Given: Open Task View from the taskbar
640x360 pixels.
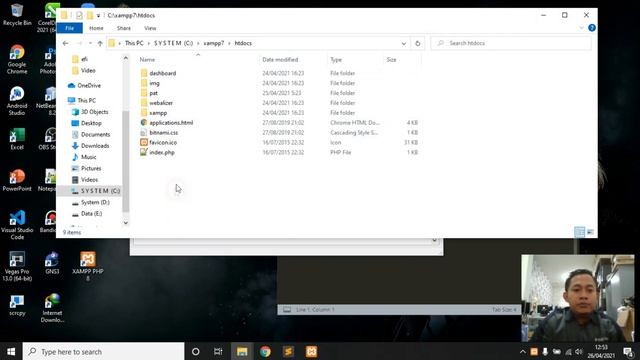Looking at the screenshot, I should point(218,351).
